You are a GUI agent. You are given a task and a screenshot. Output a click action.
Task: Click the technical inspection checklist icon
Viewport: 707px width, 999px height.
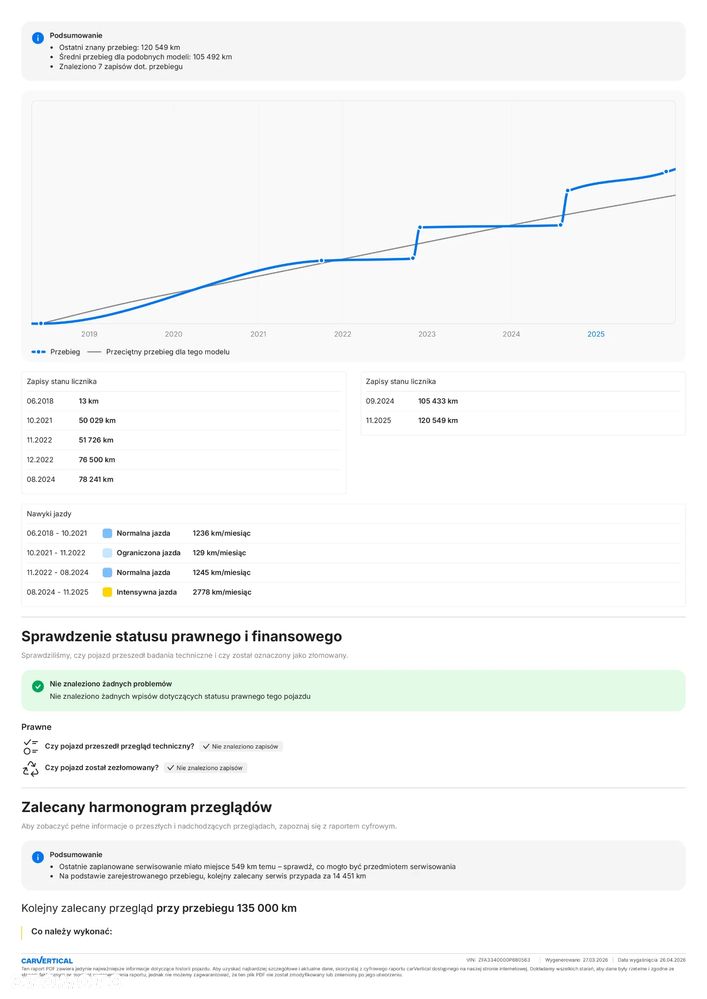pyautogui.click(x=30, y=746)
